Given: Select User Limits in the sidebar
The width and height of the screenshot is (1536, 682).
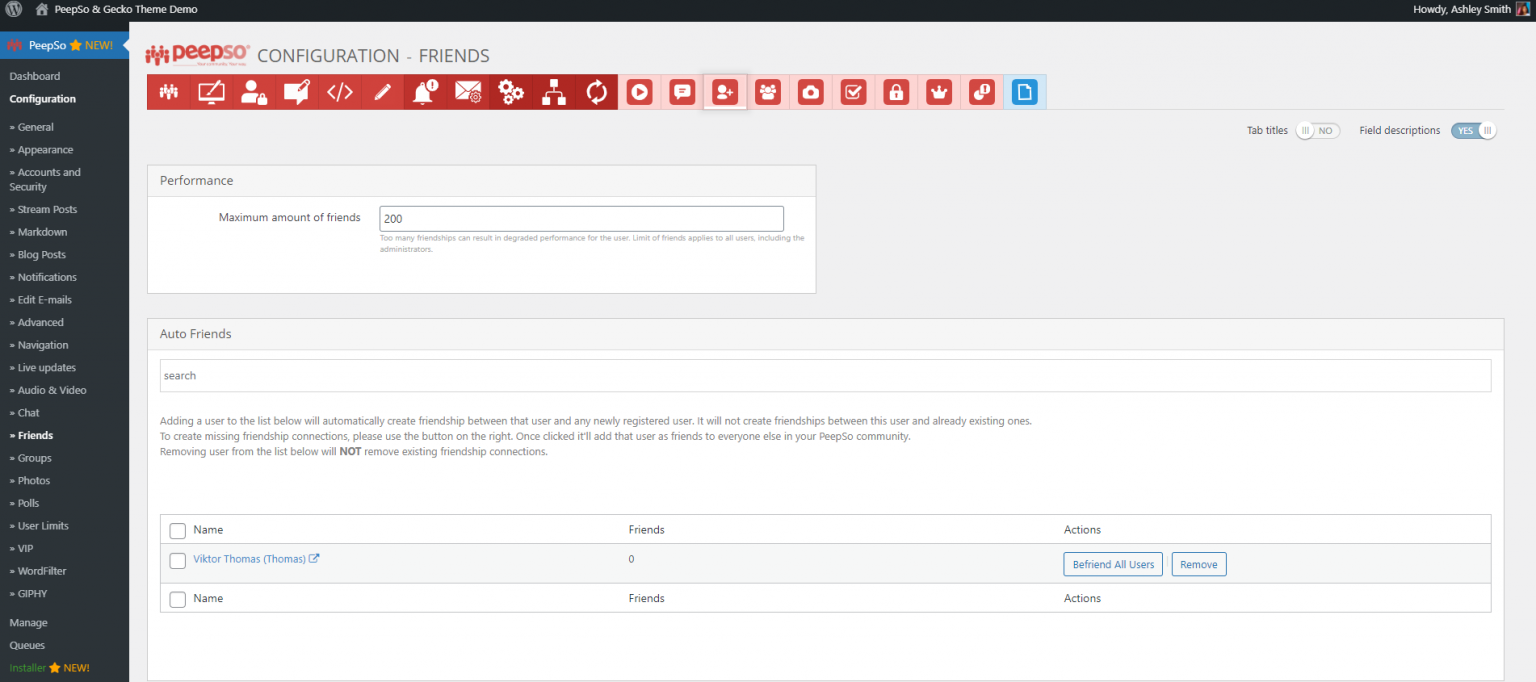Looking at the screenshot, I should point(43,526).
